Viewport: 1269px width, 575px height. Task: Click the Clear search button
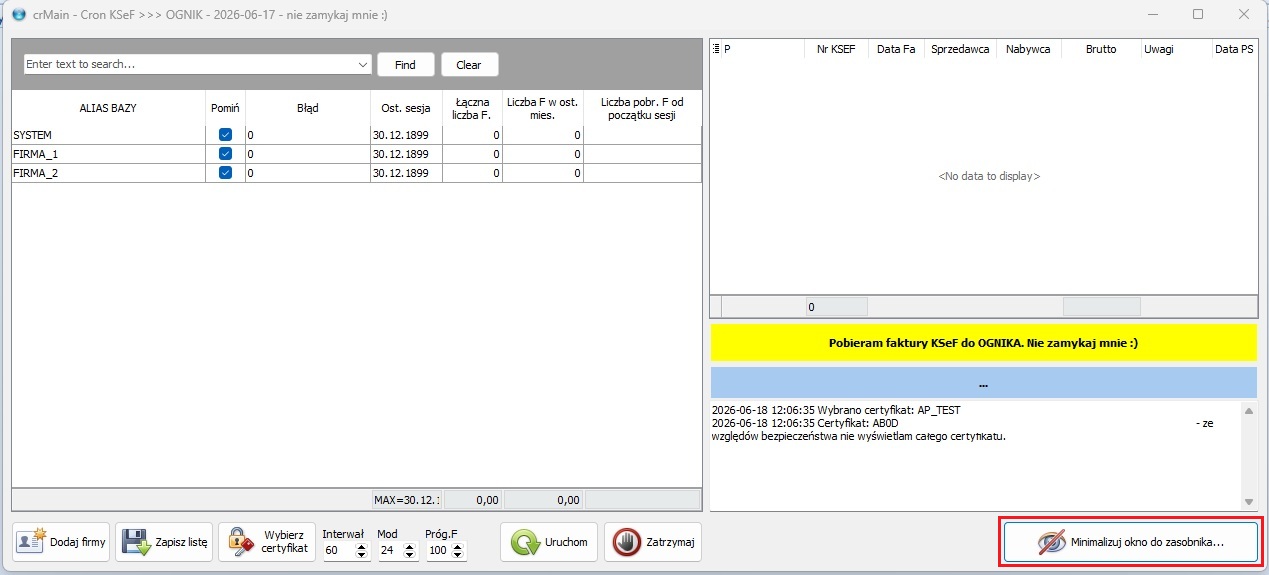469,64
